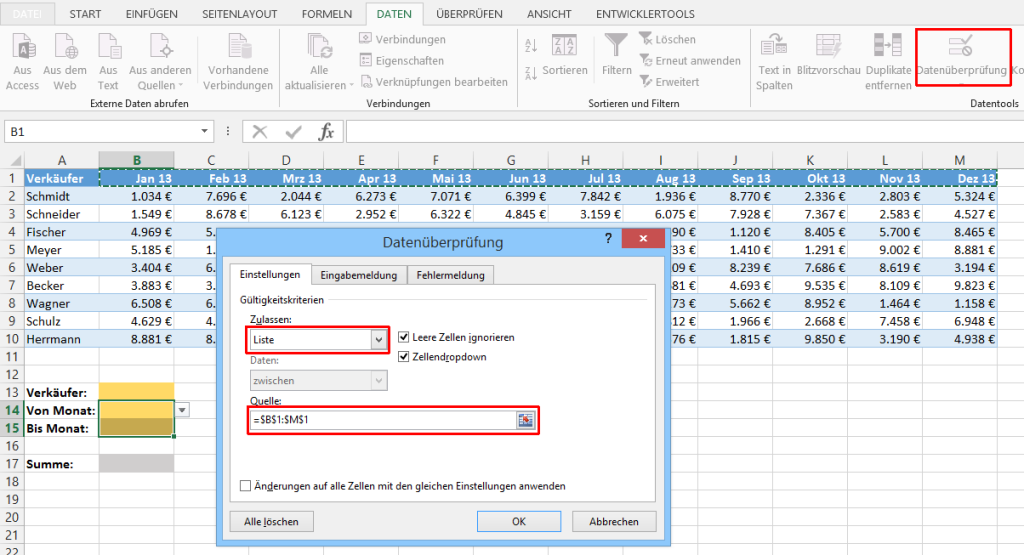Click Verknüpfungen bearbeiten
The height and width of the screenshot is (555, 1024).
pos(434,82)
